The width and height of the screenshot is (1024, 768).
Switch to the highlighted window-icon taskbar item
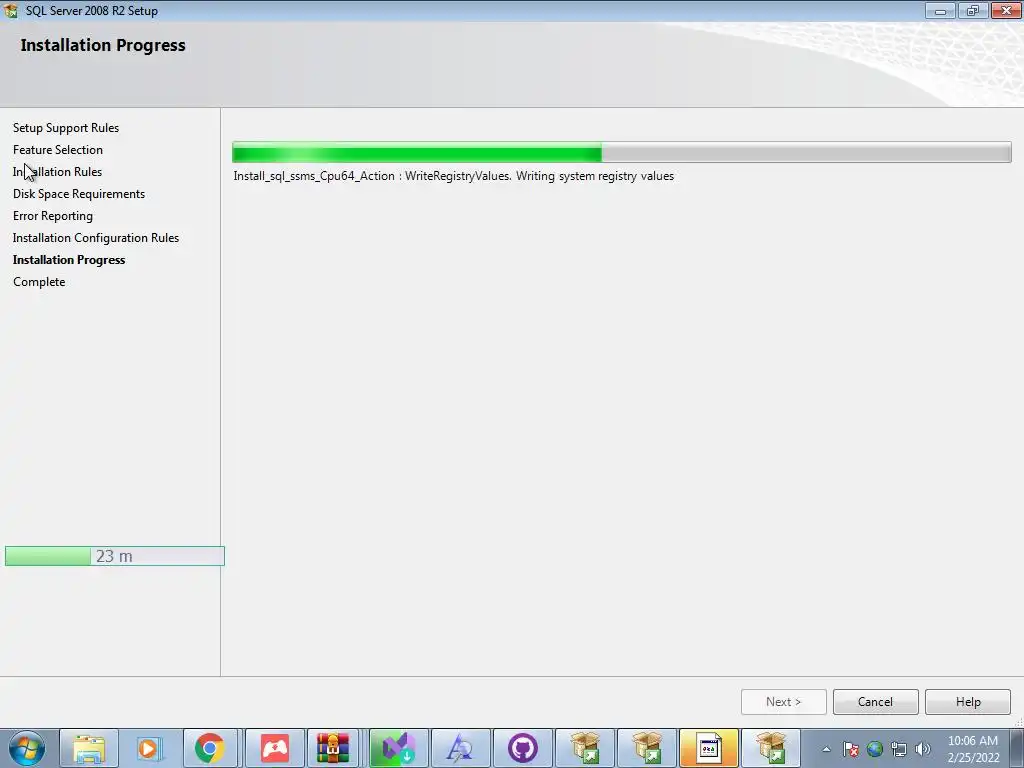tap(709, 748)
